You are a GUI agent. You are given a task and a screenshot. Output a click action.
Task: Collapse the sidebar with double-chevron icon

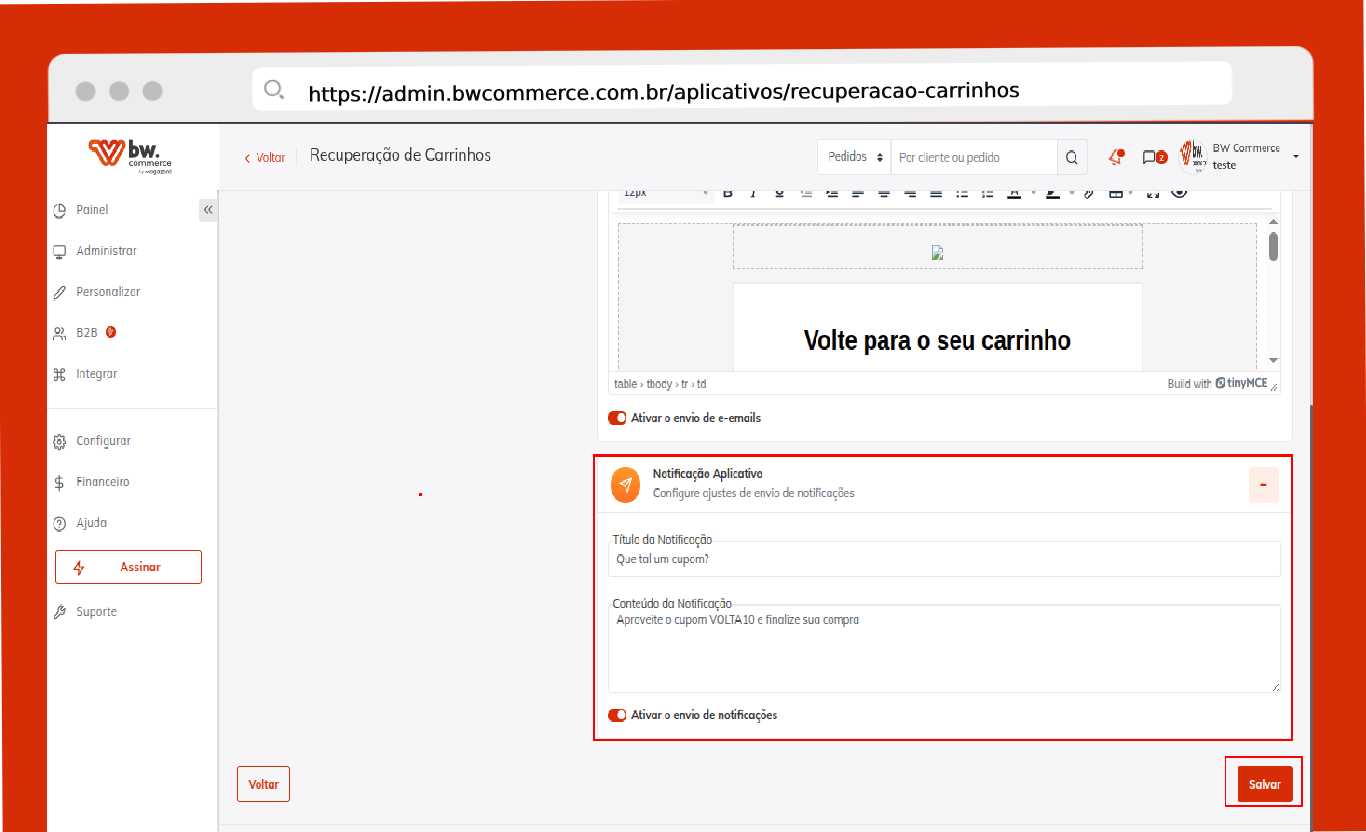pyautogui.click(x=208, y=210)
